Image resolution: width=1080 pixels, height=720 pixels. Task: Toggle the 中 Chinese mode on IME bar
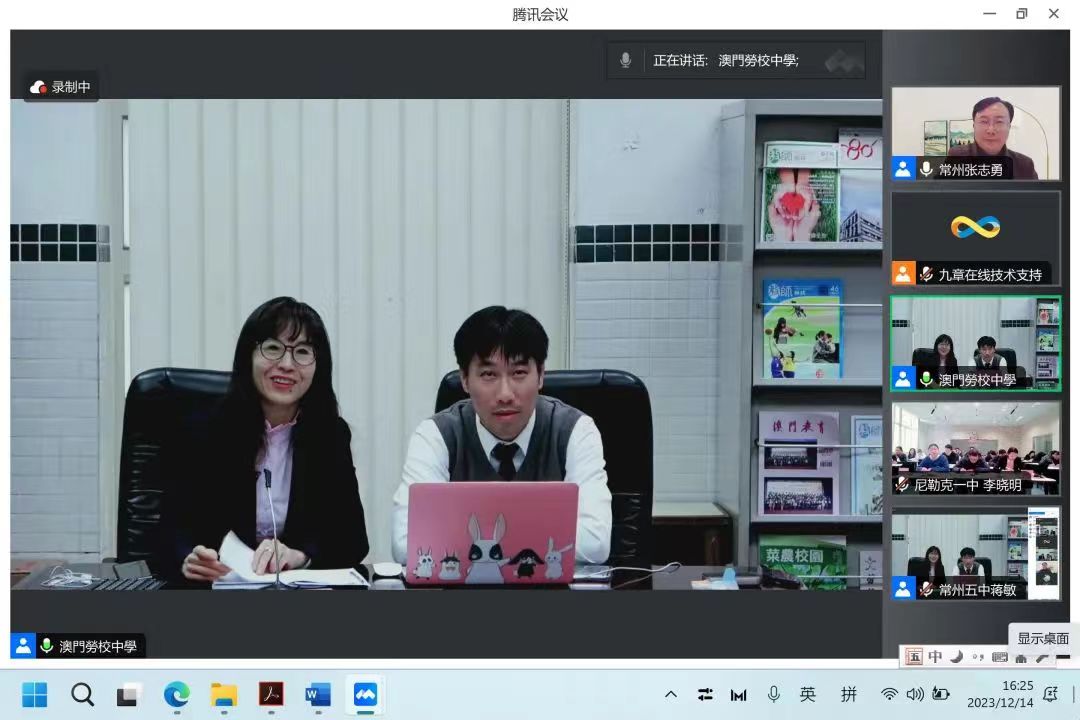935,657
